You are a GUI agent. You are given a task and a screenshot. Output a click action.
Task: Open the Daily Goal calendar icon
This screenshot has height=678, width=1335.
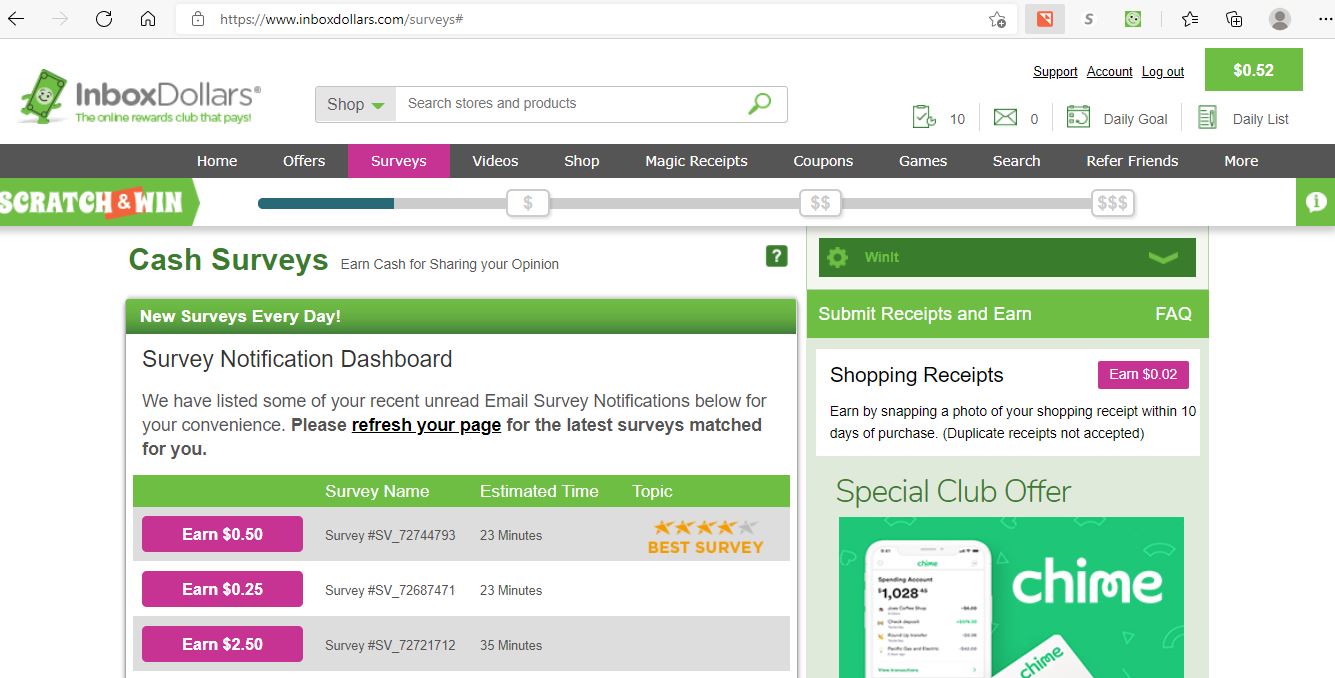pyautogui.click(x=1078, y=117)
